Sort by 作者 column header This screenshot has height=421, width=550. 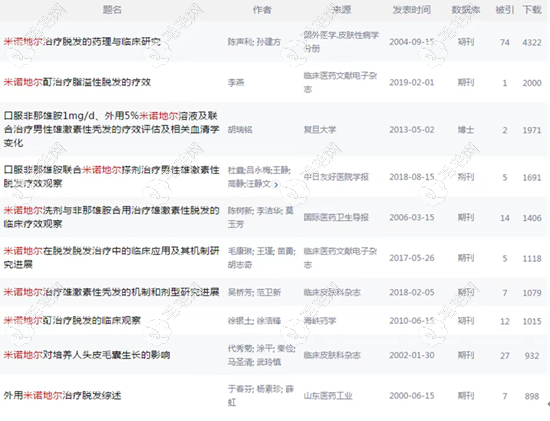coord(262,9)
